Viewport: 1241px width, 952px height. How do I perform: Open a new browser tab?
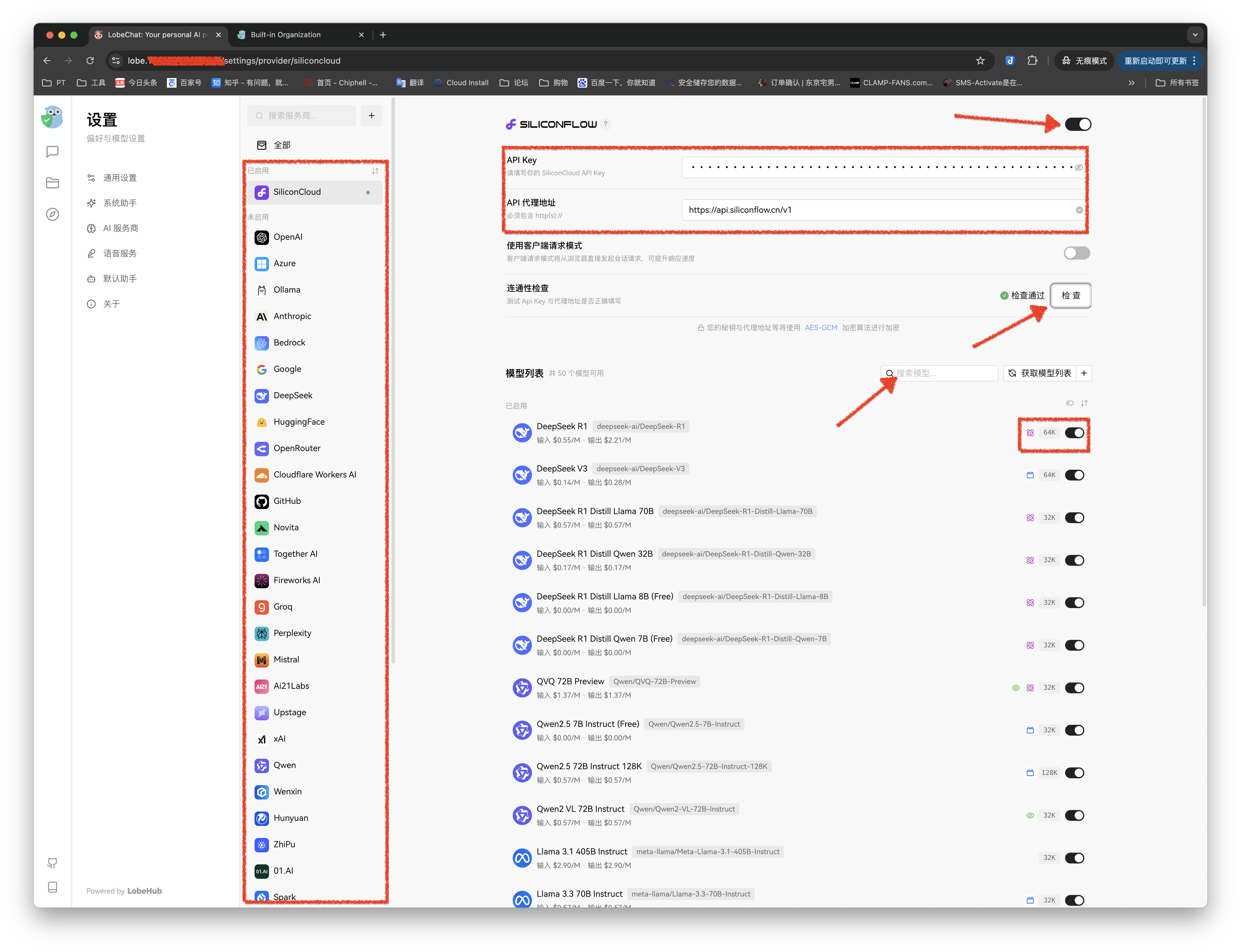tap(383, 35)
